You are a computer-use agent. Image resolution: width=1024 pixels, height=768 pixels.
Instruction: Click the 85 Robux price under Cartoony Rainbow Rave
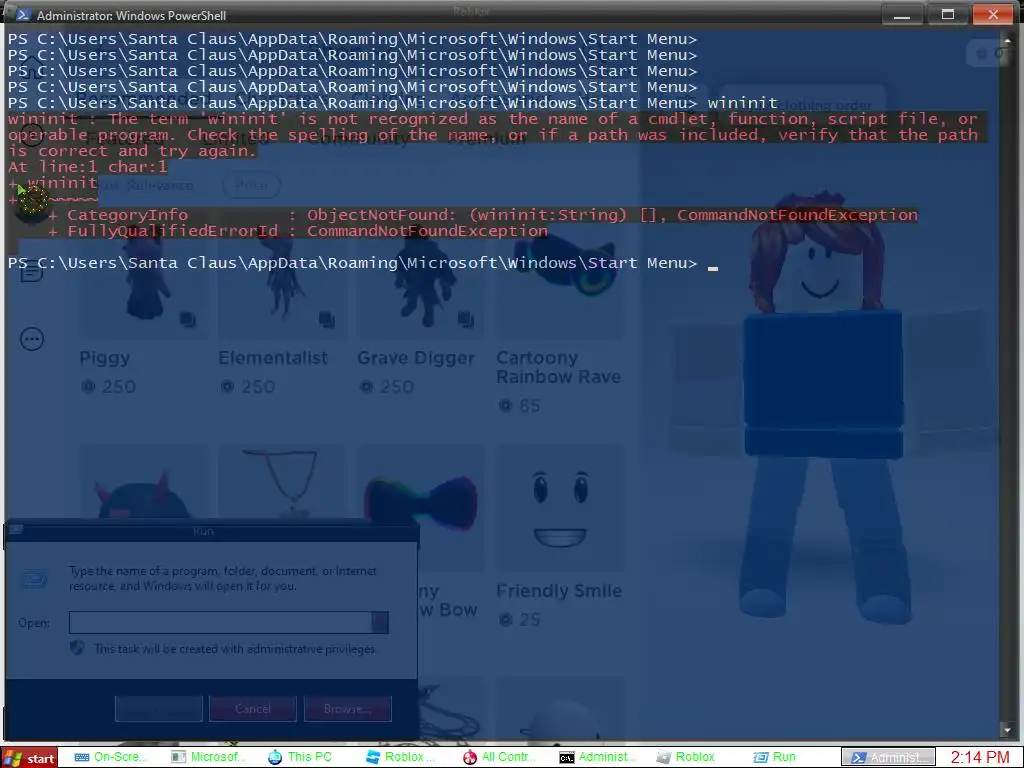[520, 406]
